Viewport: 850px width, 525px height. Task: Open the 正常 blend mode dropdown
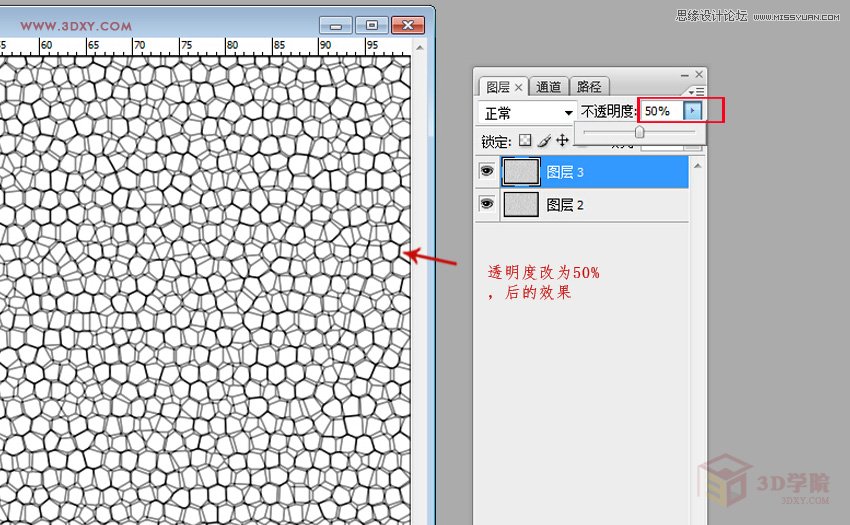(x=527, y=113)
